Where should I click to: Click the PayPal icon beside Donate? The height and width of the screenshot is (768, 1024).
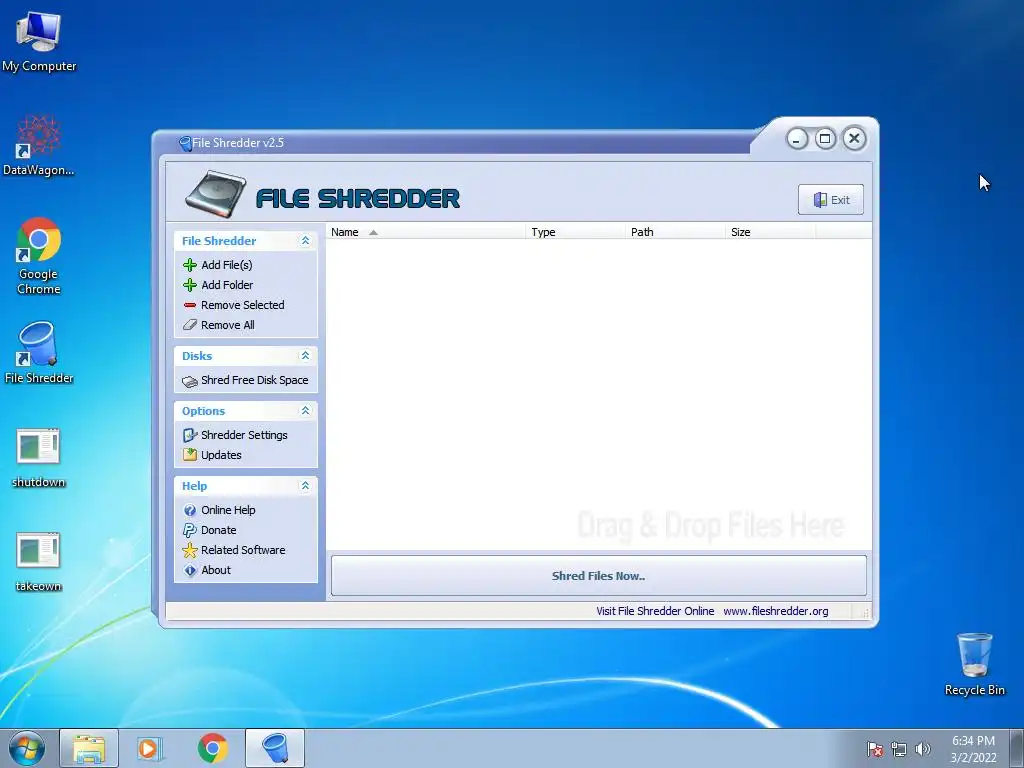189,530
